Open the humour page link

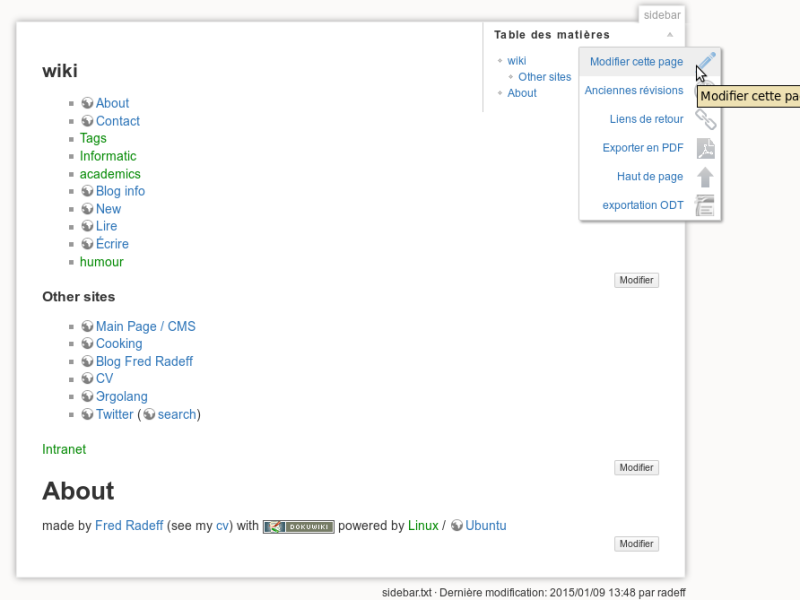click(102, 262)
